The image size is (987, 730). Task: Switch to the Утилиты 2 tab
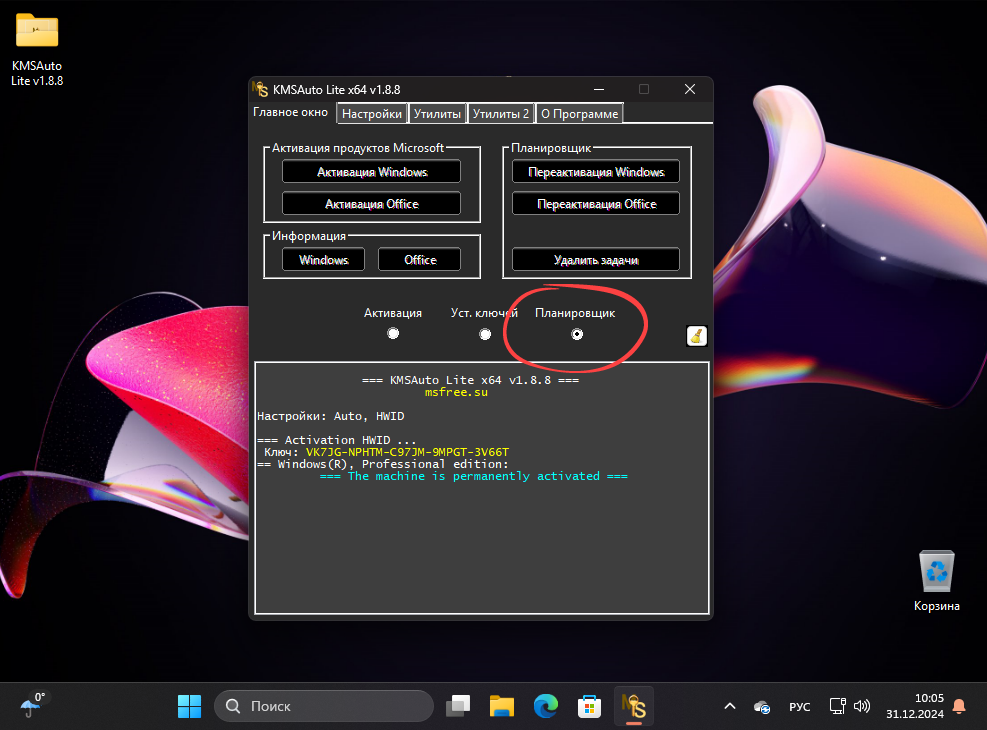pyautogui.click(x=501, y=114)
